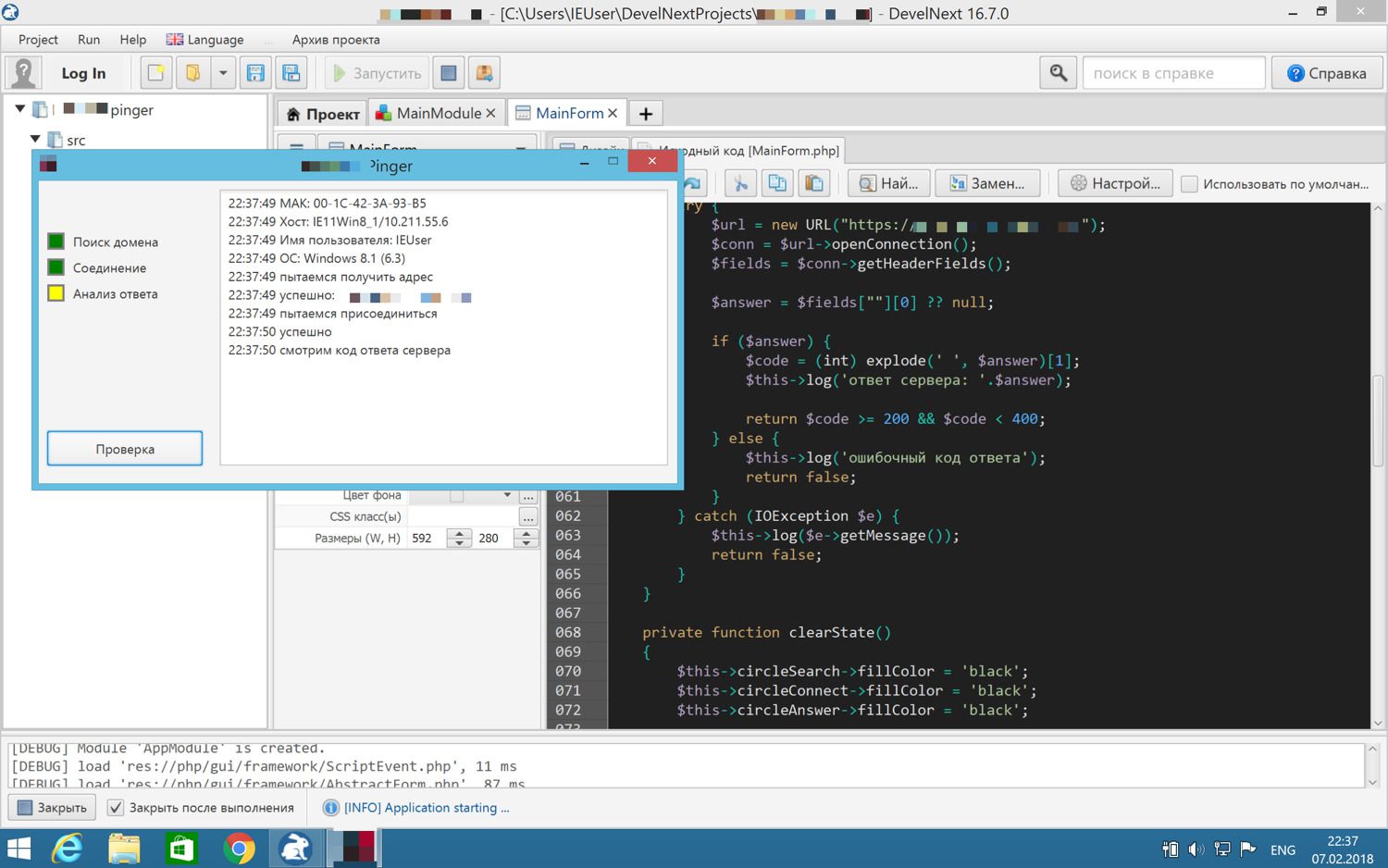Click the 'поиск в справке' search field
Viewport: 1388px width, 868px height.
(x=1173, y=73)
